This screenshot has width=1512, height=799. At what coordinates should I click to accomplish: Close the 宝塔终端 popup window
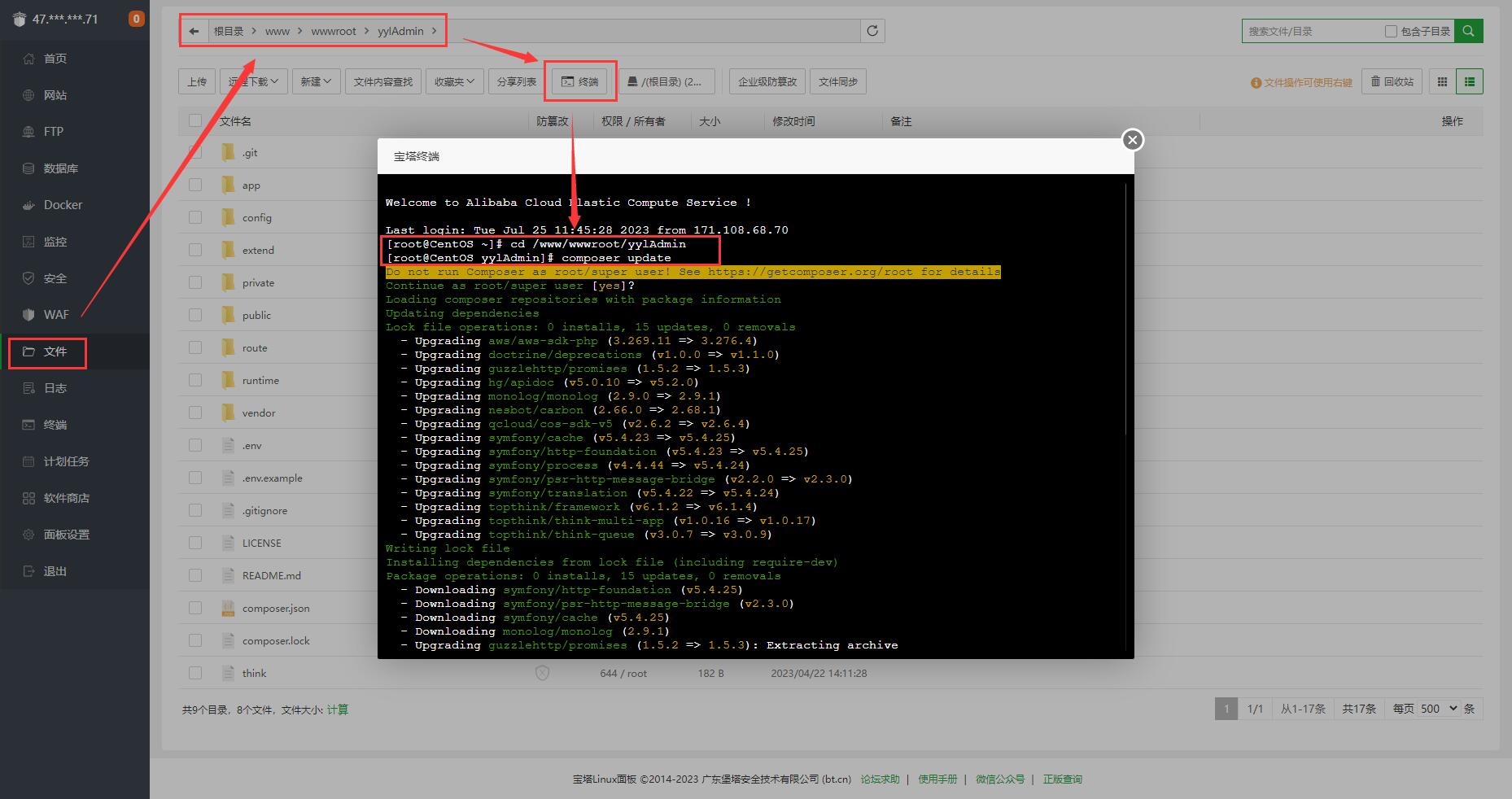pyautogui.click(x=1132, y=140)
